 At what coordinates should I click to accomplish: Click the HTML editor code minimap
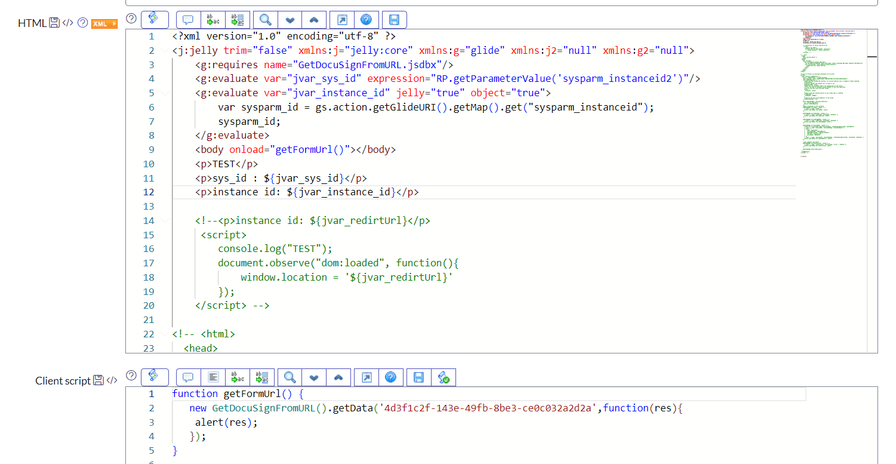coord(832,93)
